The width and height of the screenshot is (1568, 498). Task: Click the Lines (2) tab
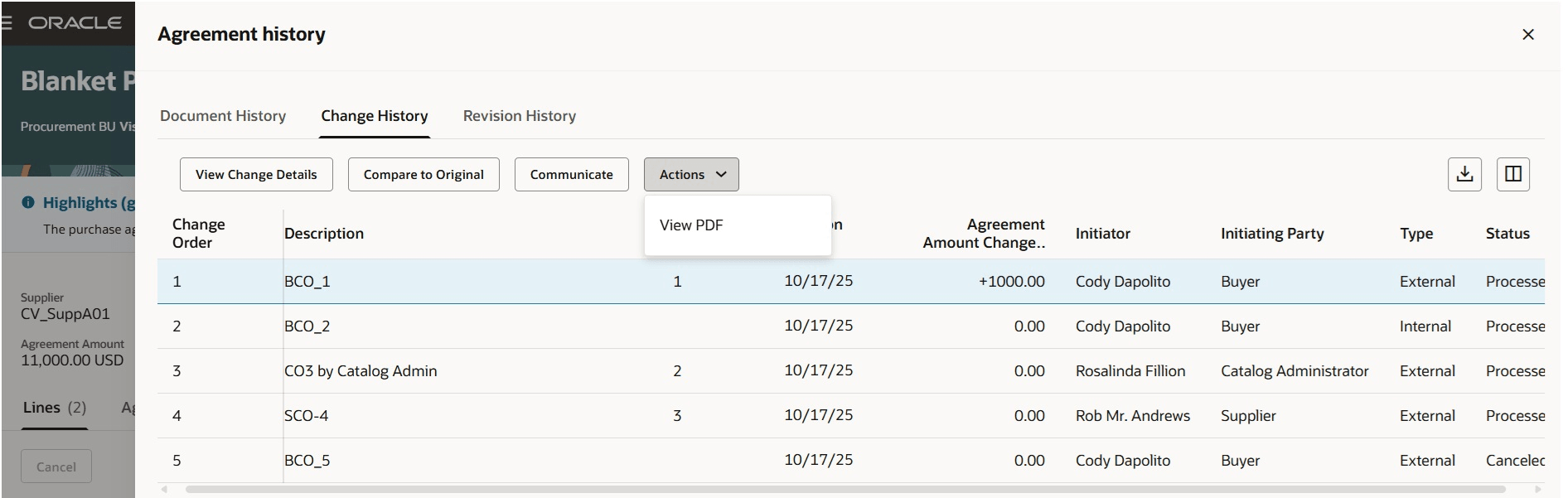tap(55, 408)
